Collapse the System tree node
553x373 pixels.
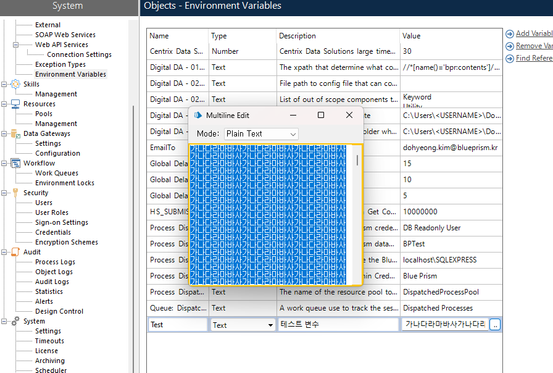coord(4,321)
